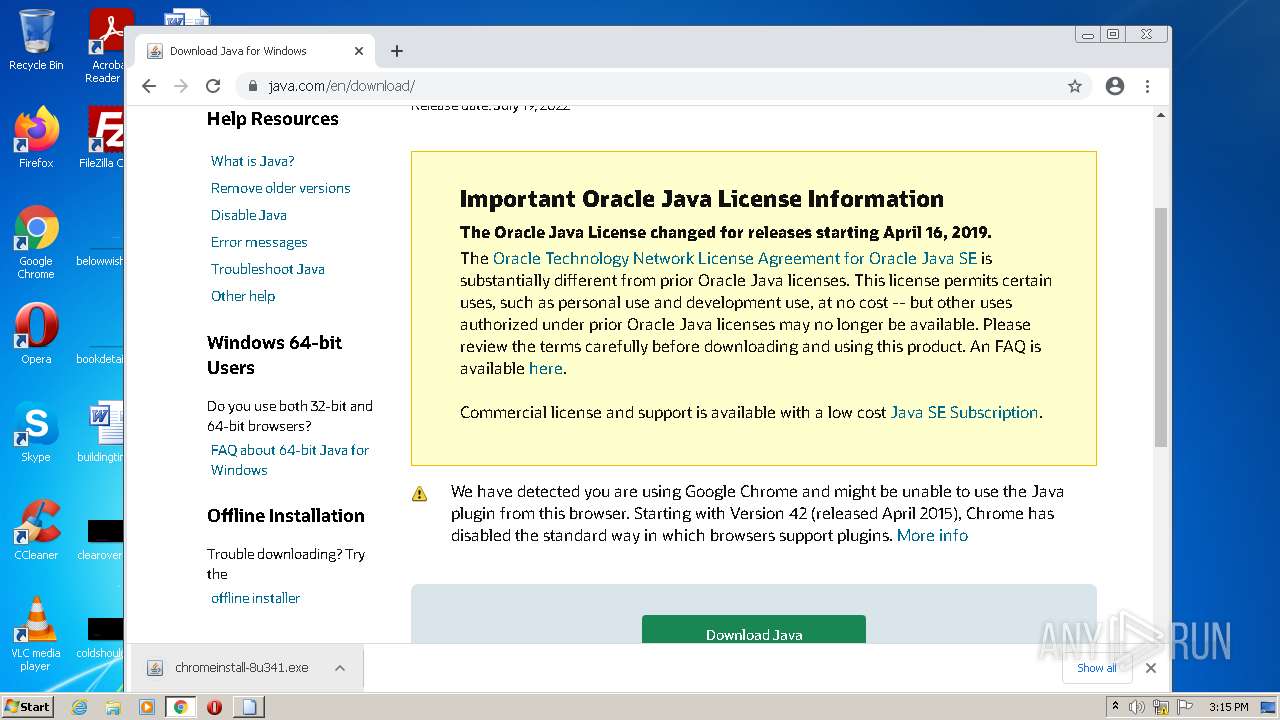Viewport: 1280px width, 720px height.
Task: Open the offline installer link
Action: [255, 598]
